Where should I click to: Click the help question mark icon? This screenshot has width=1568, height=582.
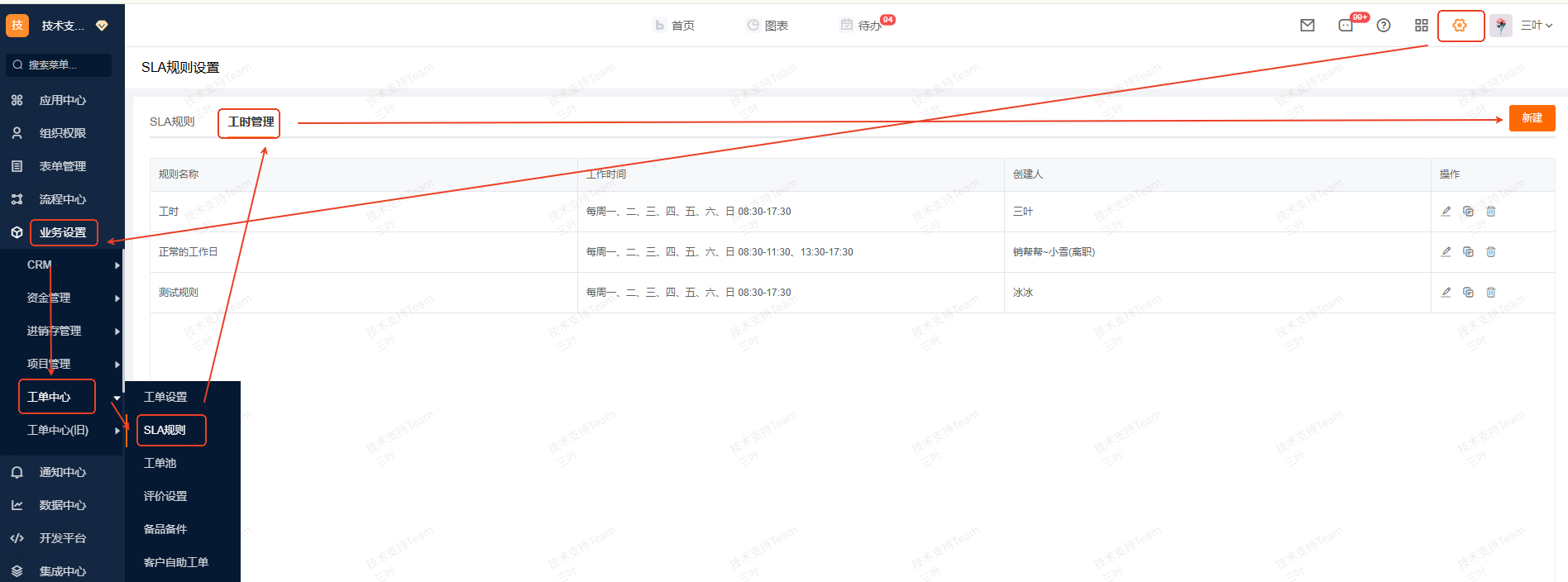click(1384, 26)
